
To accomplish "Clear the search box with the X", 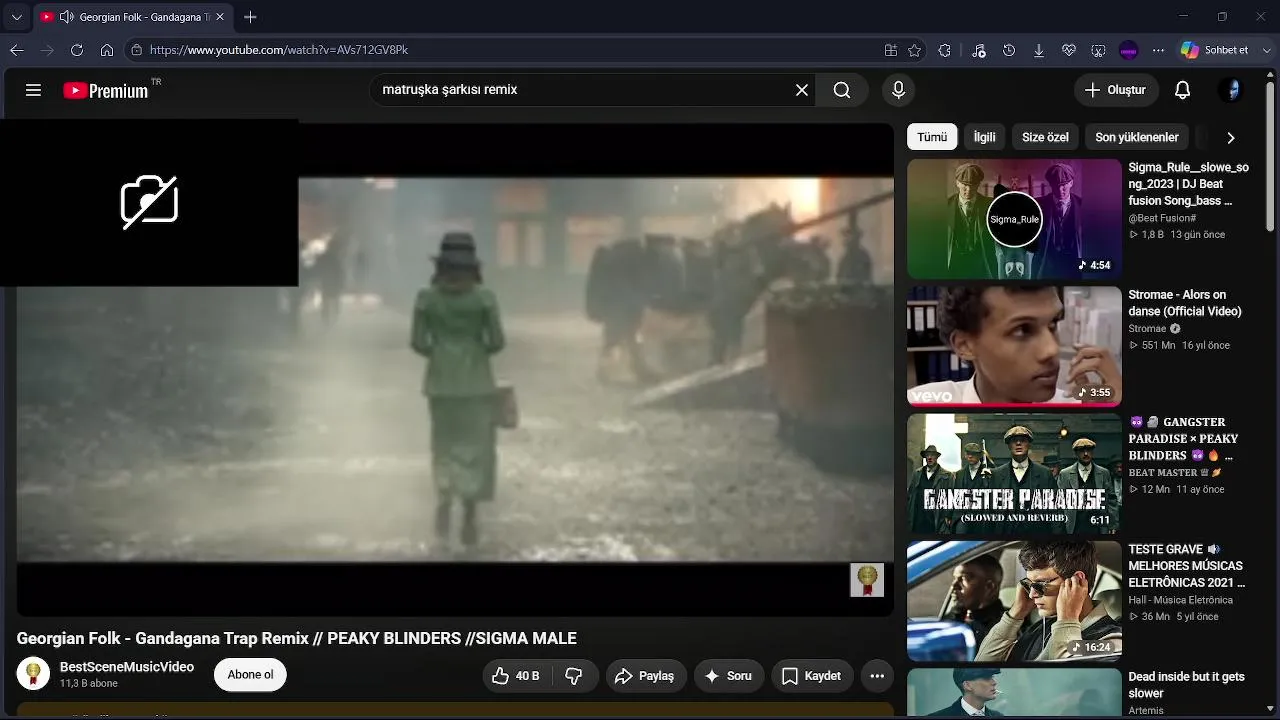I will (802, 90).
